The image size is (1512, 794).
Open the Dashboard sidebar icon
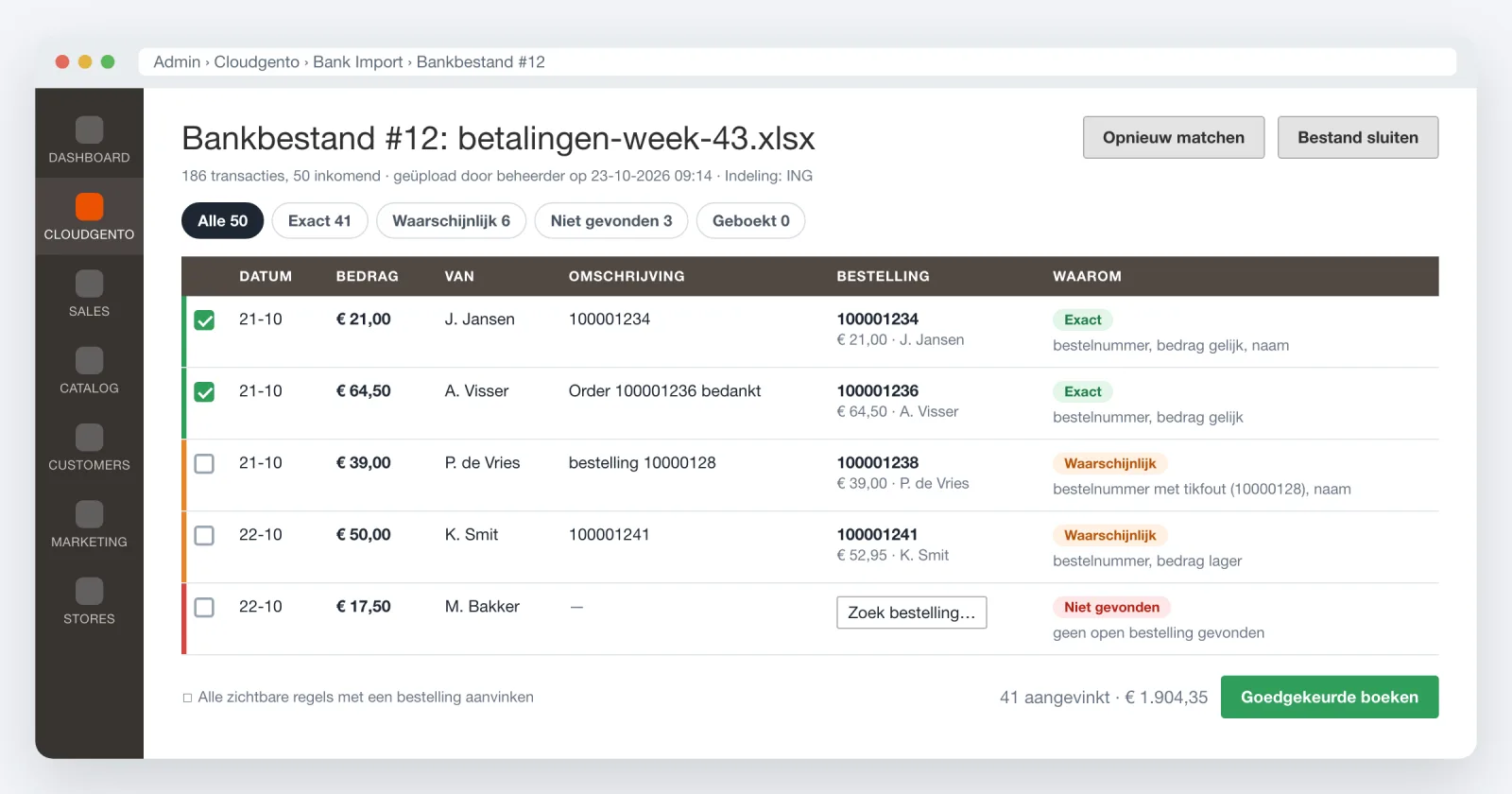pos(89,129)
